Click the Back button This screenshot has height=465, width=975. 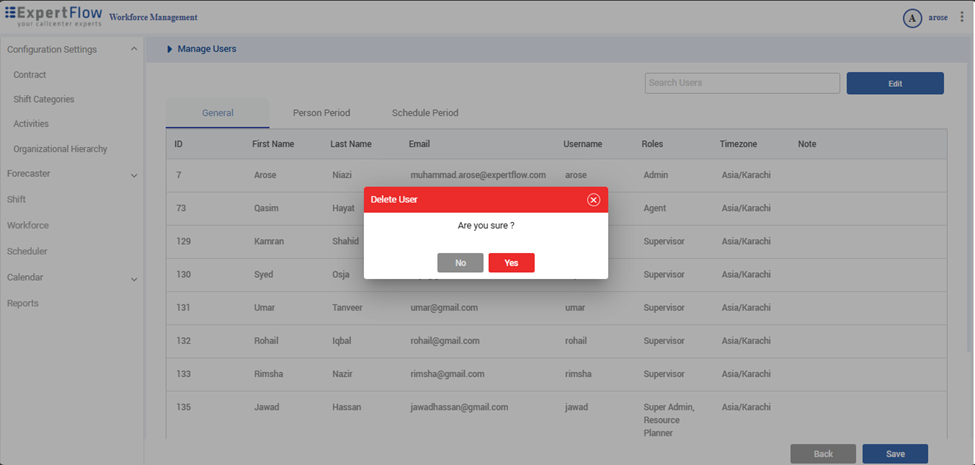coord(823,454)
